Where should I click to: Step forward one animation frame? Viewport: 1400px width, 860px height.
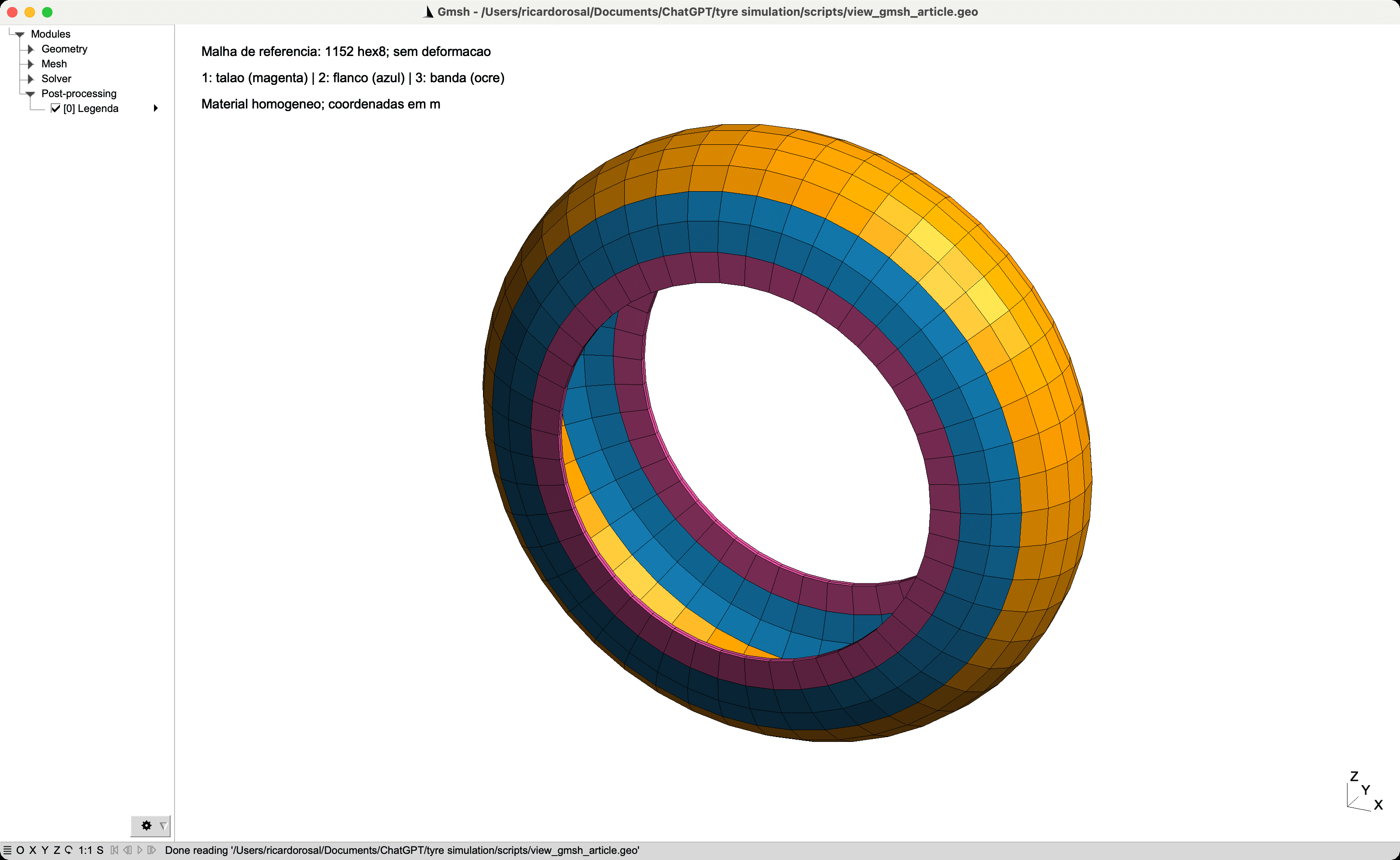(151, 850)
